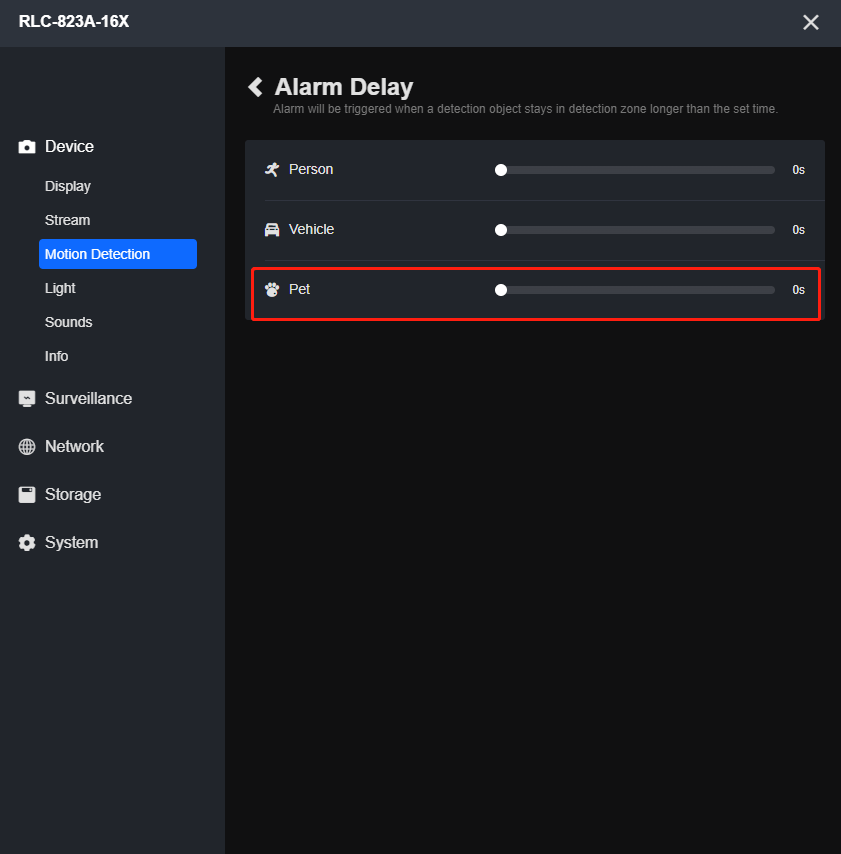841x854 pixels.
Task: Expand the Storage section label
Action: tap(73, 495)
